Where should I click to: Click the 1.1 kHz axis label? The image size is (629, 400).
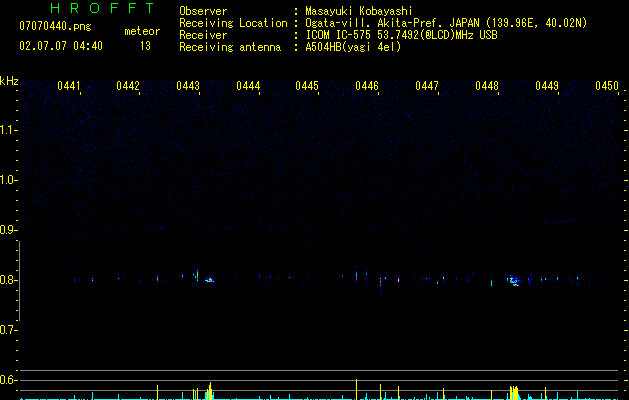pos(8,130)
